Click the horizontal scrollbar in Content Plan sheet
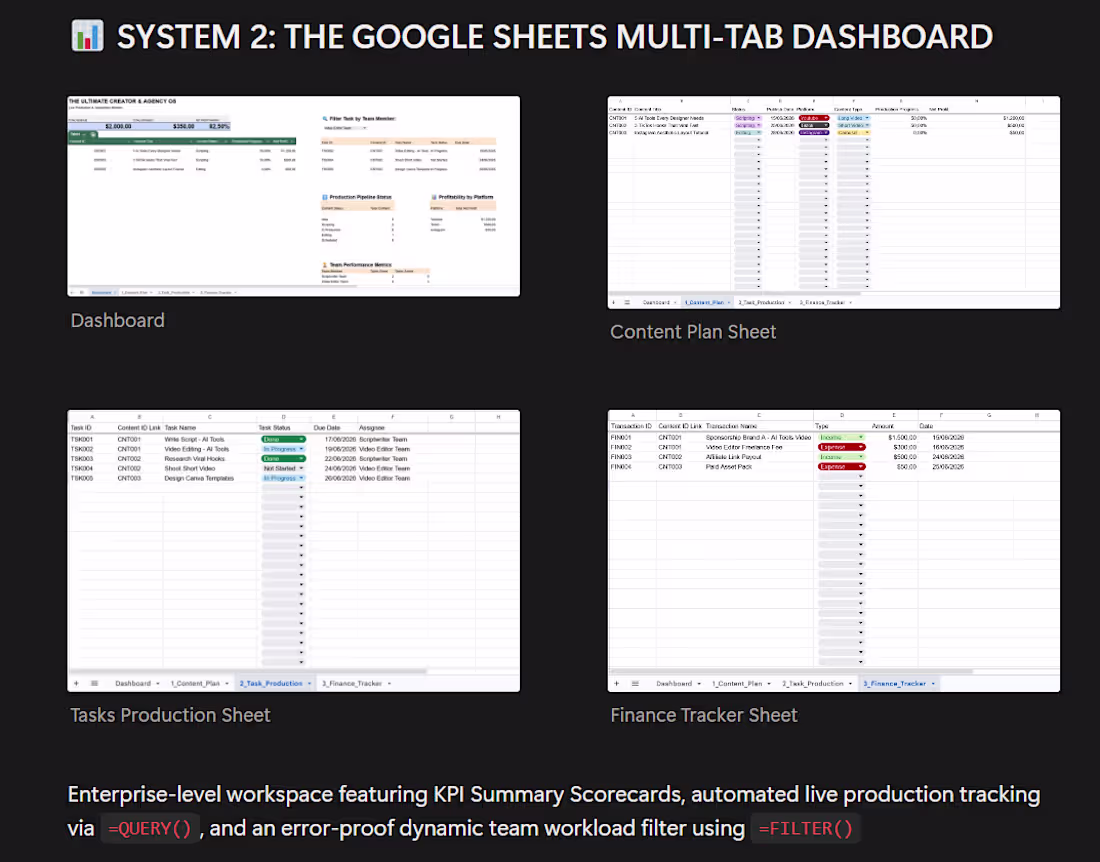 click(737, 293)
